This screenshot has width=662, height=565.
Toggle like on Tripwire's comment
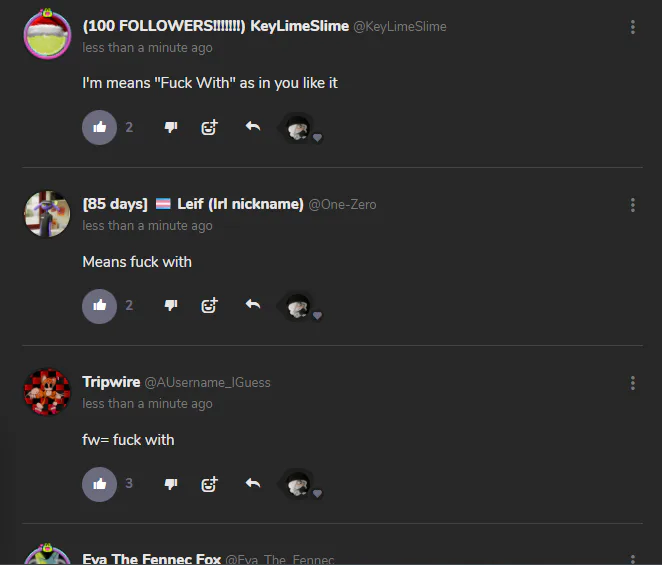point(99,484)
